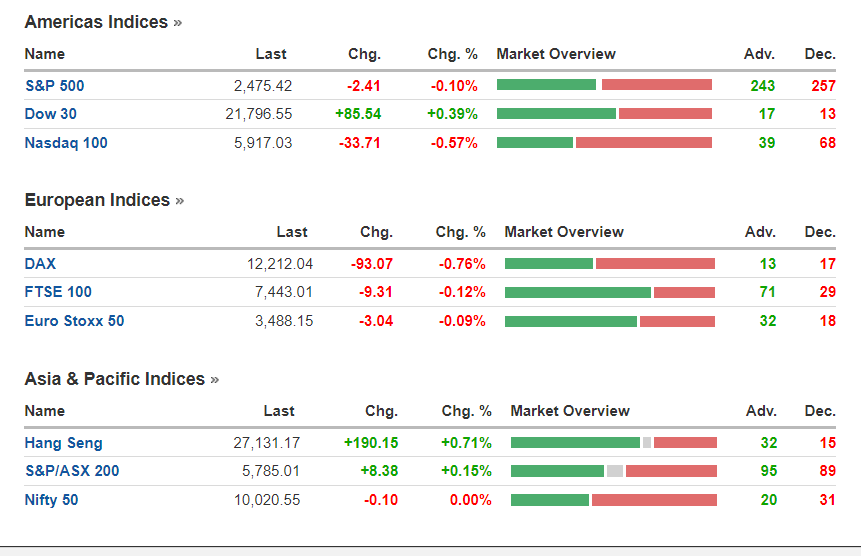This screenshot has height=556, width=861.
Task: Click the Dow 30 advancers count 17
Action: [767, 114]
